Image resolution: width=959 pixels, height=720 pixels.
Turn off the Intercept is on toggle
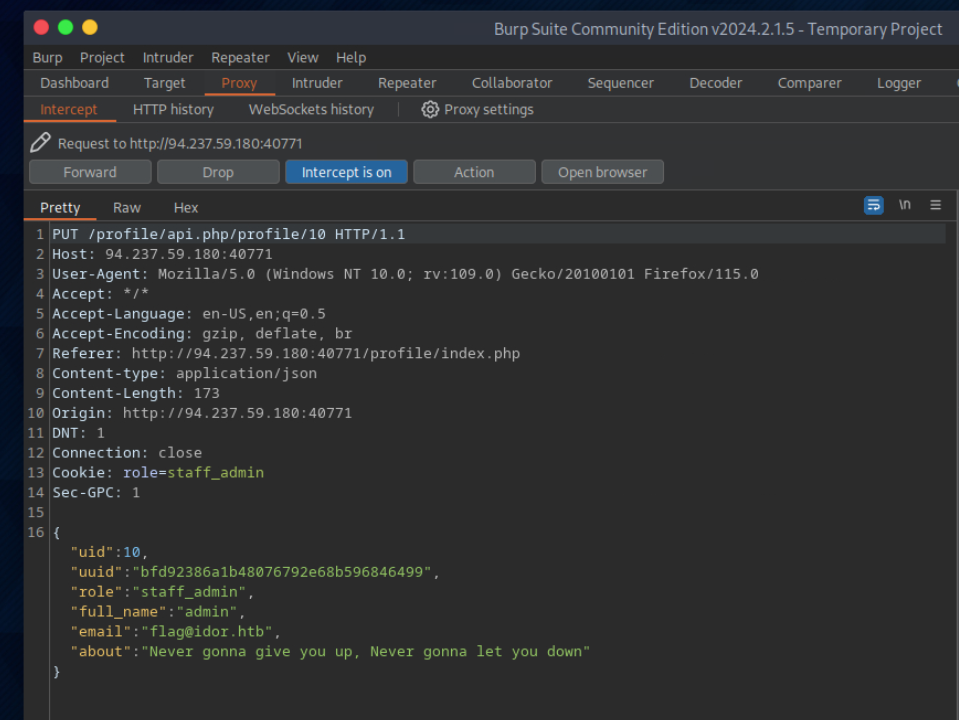[346, 172]
